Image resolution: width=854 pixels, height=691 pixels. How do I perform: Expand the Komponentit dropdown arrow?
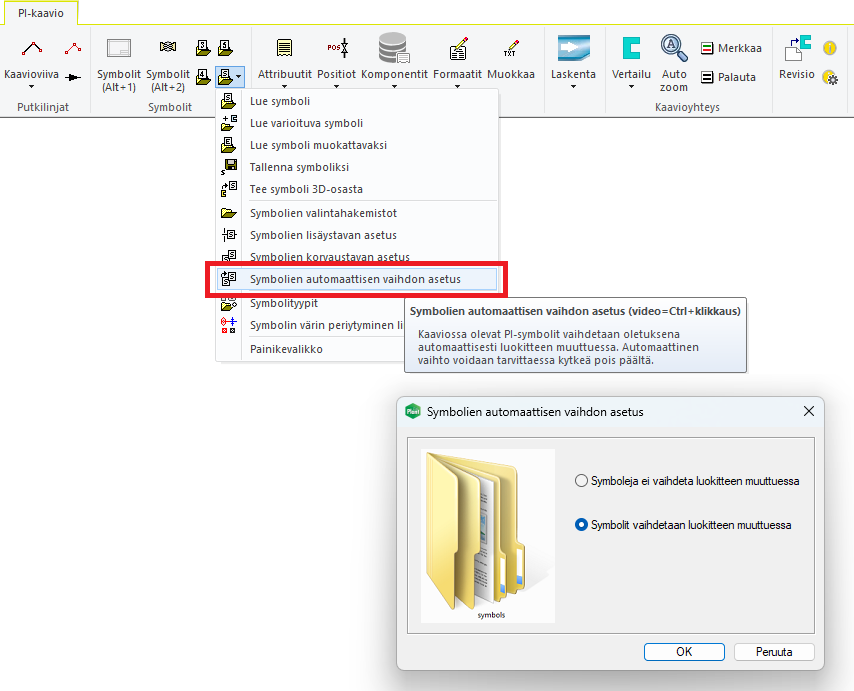pos(394,87)
